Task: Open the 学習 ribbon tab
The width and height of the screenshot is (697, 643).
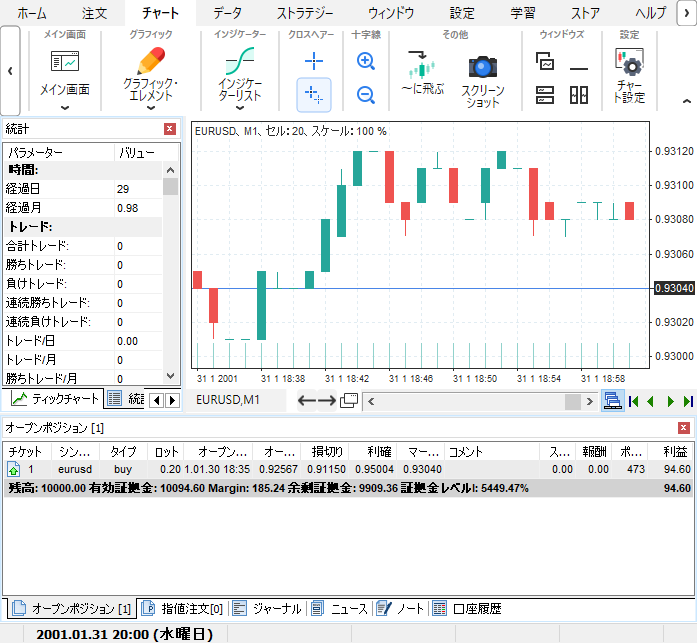Action: tap(523, 13)
